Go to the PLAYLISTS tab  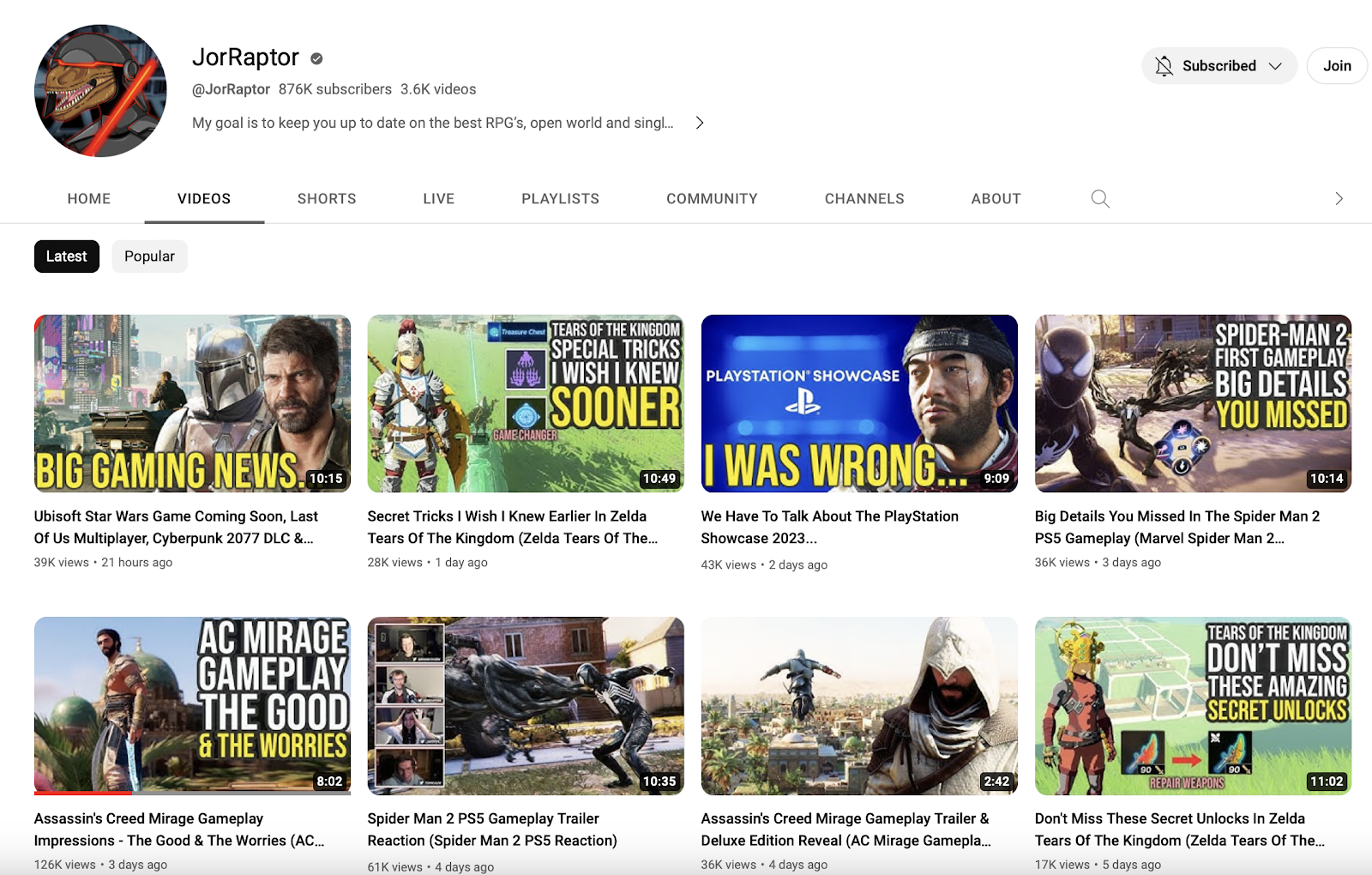(x=561, y=199)
